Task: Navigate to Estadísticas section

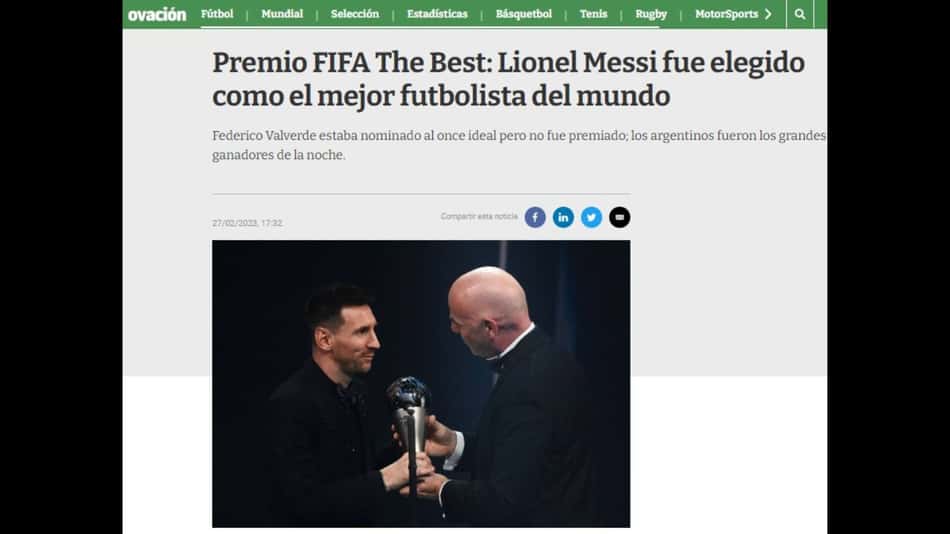Action: [x=437, y=14]
